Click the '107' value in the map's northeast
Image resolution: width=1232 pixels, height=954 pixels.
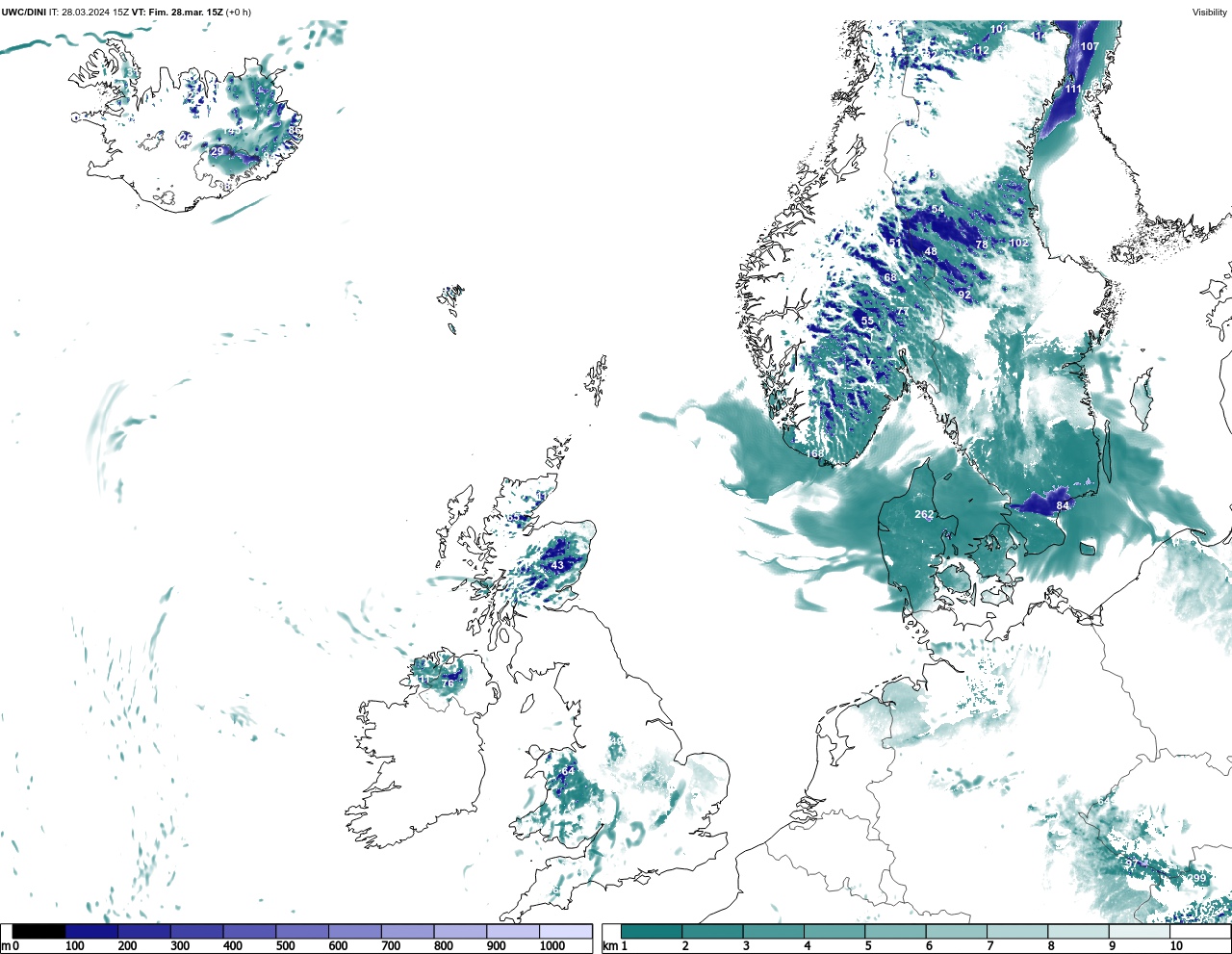(x=1090, y=46)
